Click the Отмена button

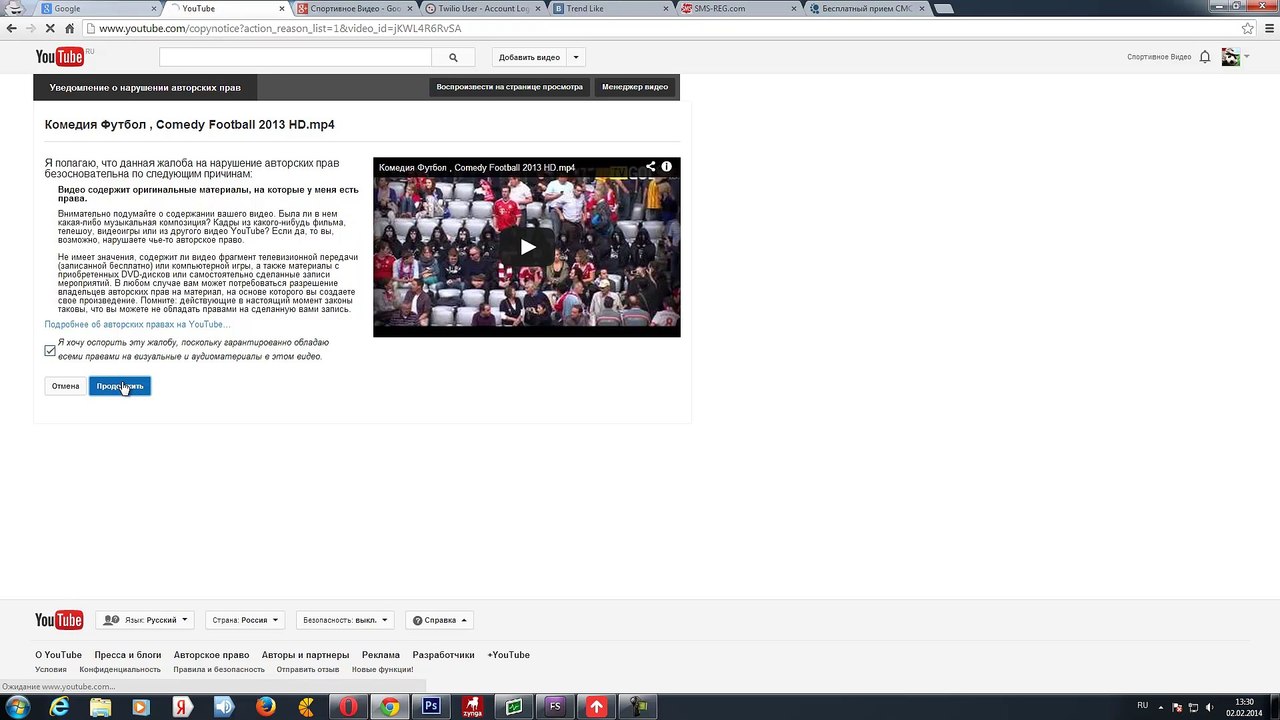65,386
